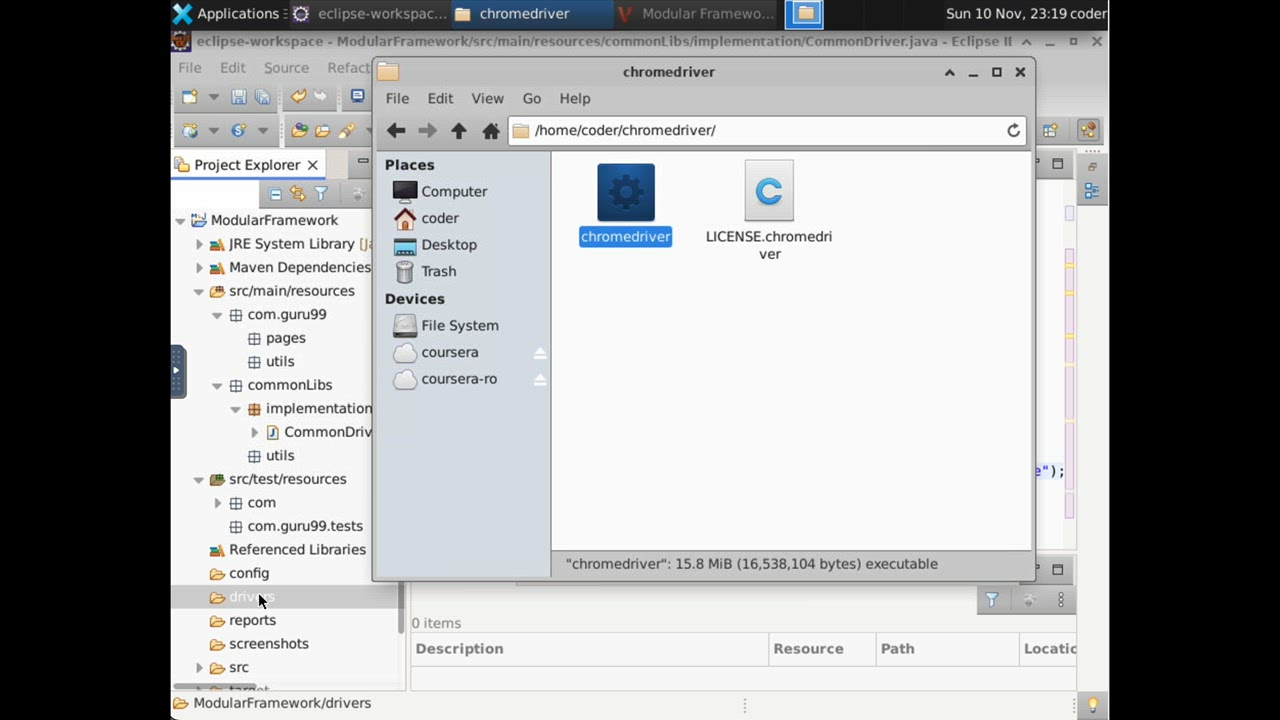Click the Problems view filter funnel icon

click(x=992, y=600)
